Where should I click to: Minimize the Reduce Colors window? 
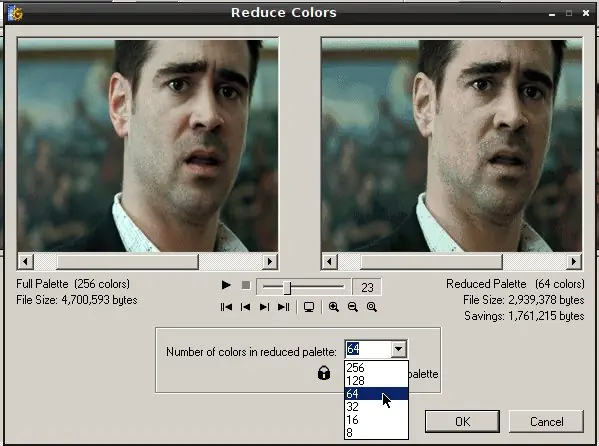[x=552, y=13]
